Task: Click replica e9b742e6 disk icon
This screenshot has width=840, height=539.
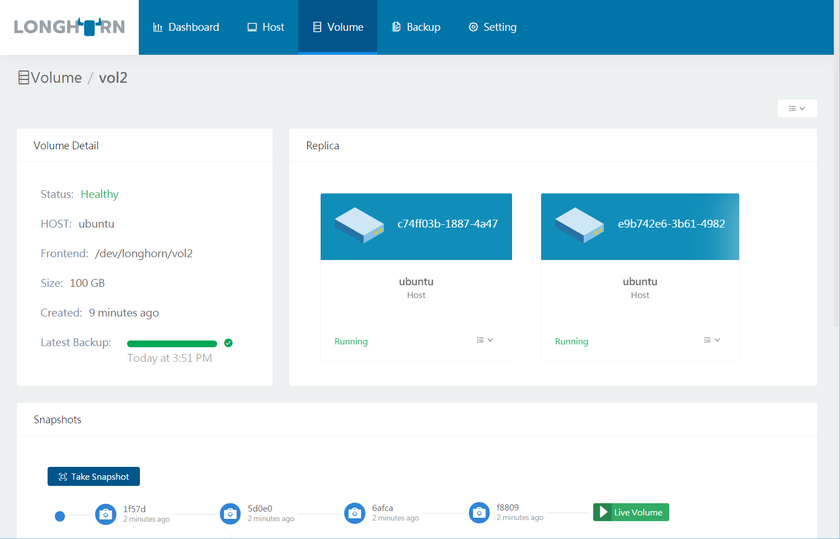Action: [581, 224]
